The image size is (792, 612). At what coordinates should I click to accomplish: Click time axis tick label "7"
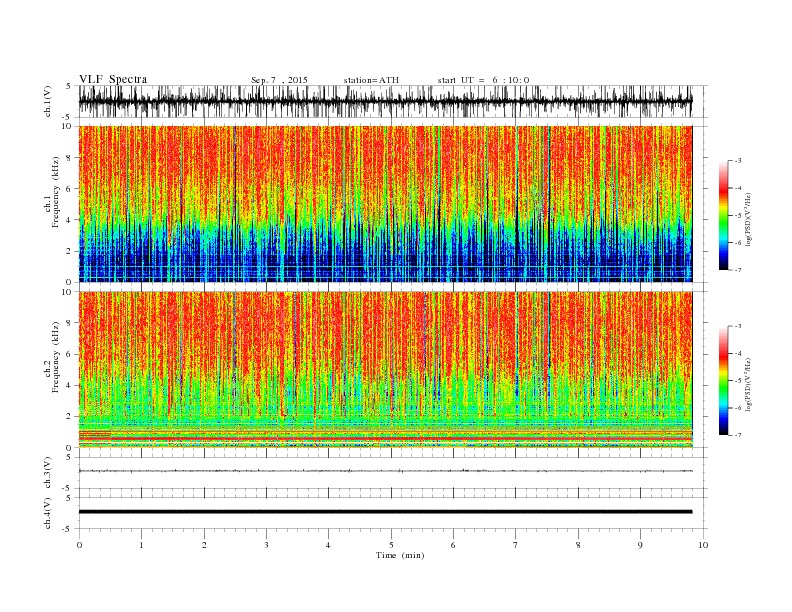(x=515, y=545)
